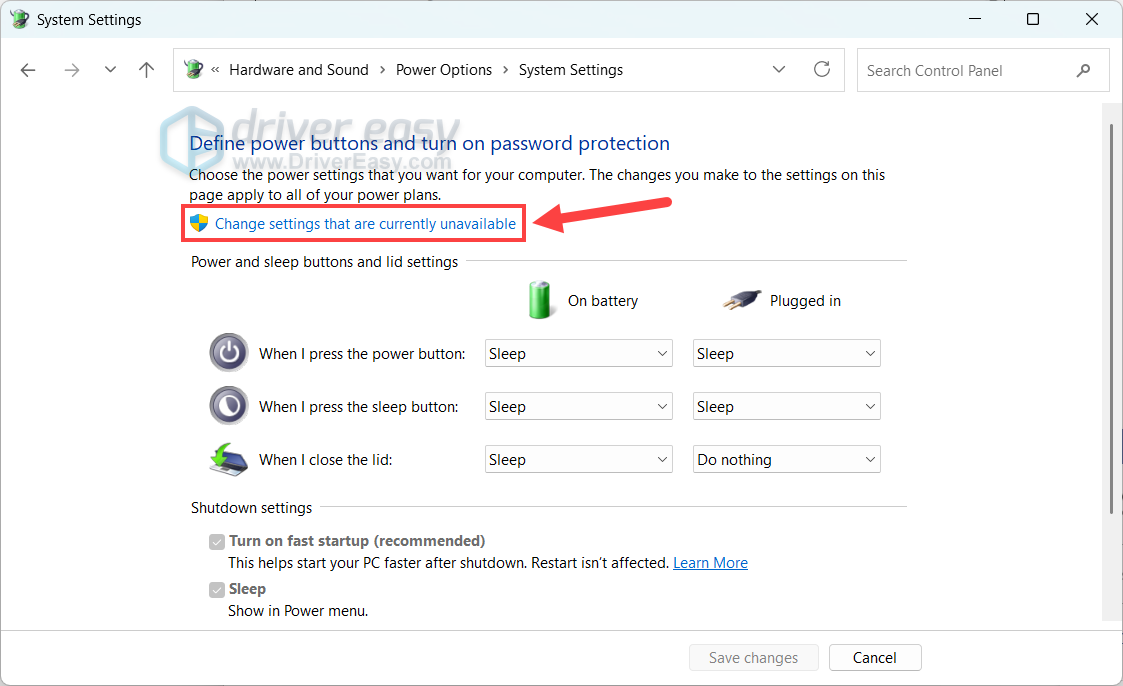Toggle Sleep Show in Power menu checkbox
This screenshot has height=686, width=1123.
click(x=217, y=589)
